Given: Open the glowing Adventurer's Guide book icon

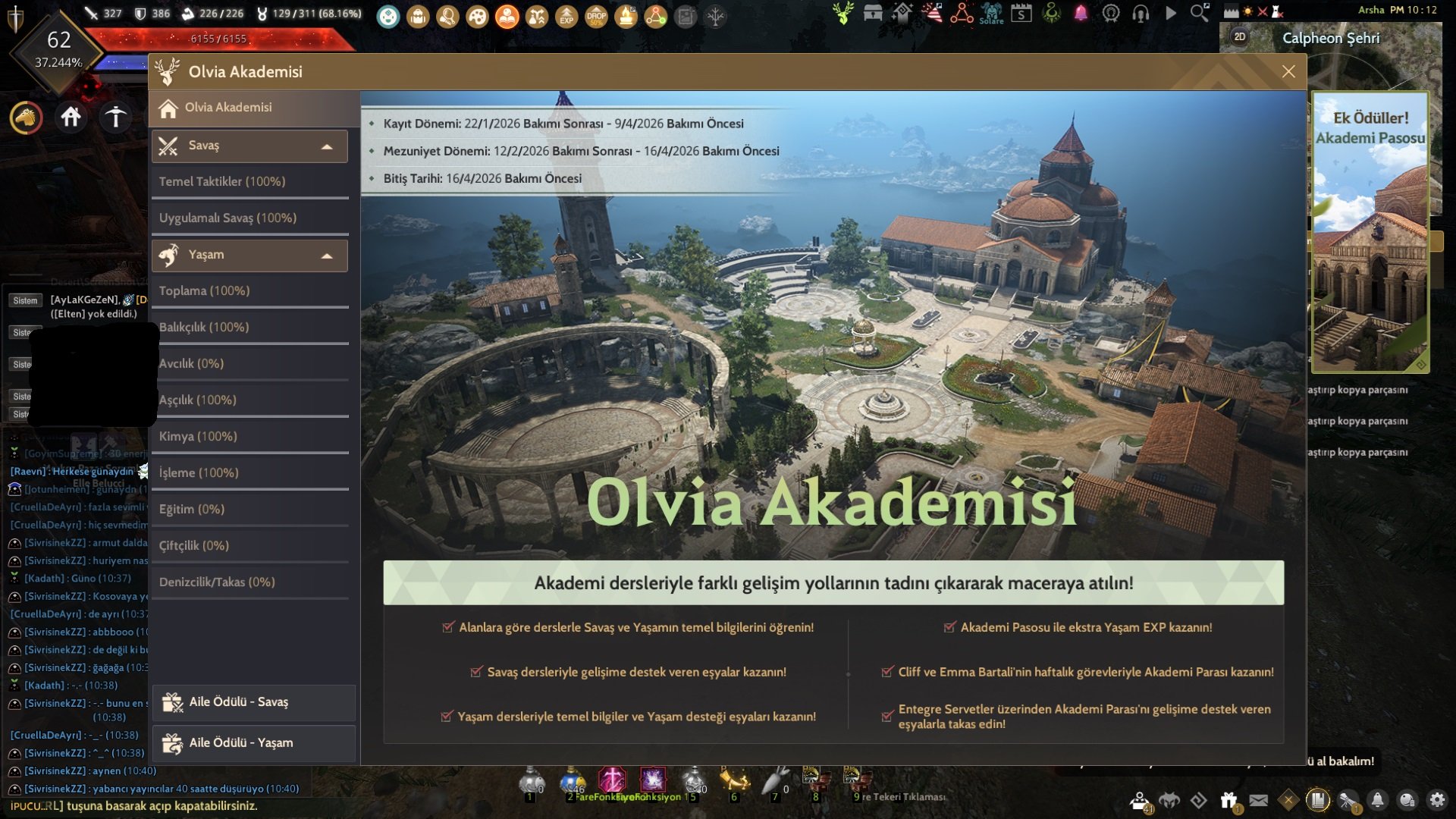Looking at the screenshot, I should point(1318,798).
